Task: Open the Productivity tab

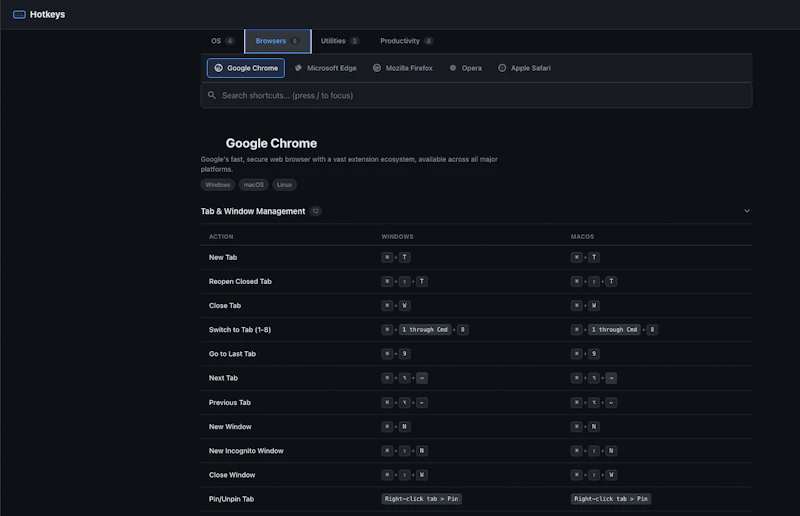Action: (406, 41)
